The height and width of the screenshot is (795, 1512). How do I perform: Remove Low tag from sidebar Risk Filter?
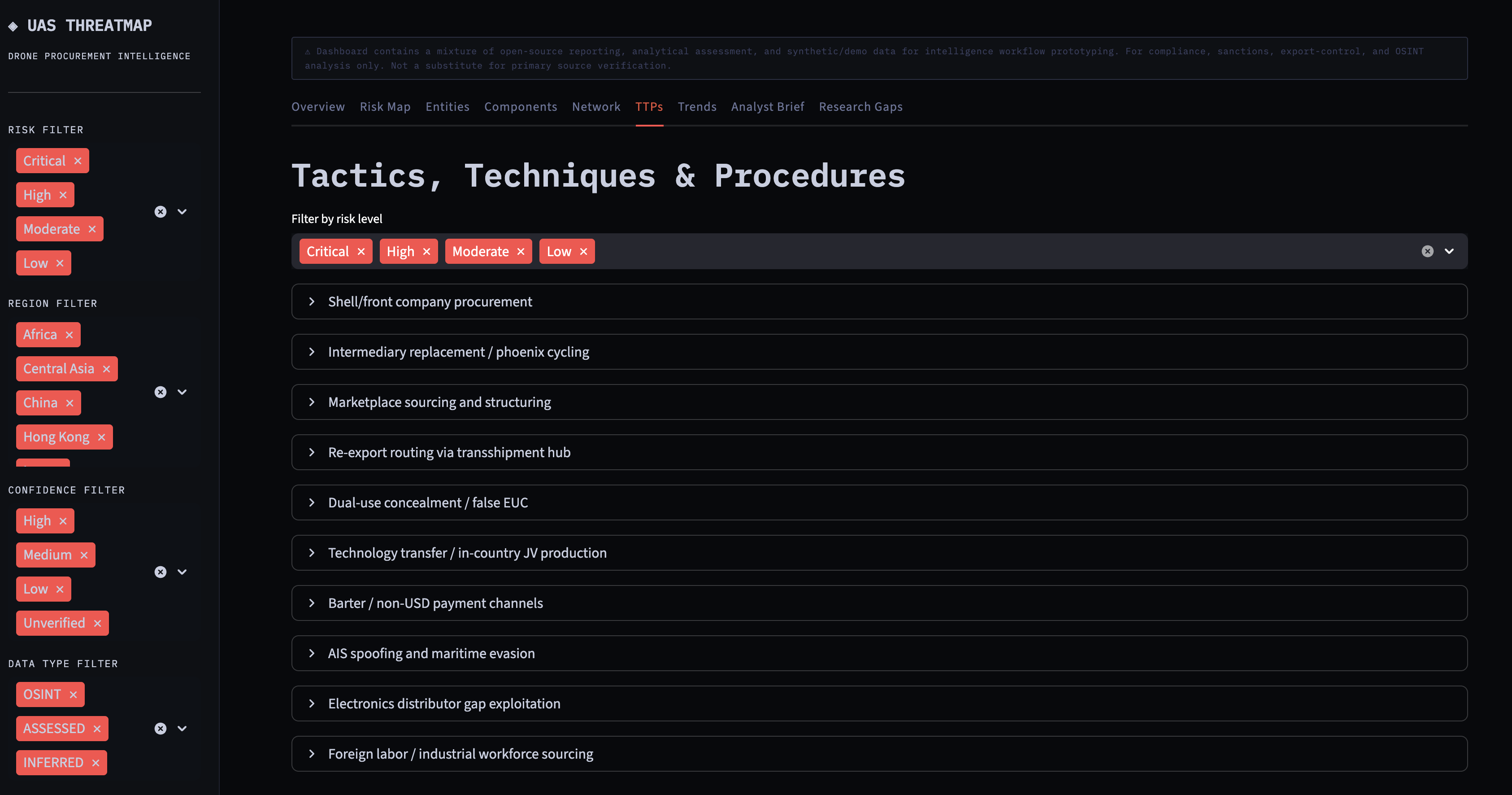tap(59, 263)
